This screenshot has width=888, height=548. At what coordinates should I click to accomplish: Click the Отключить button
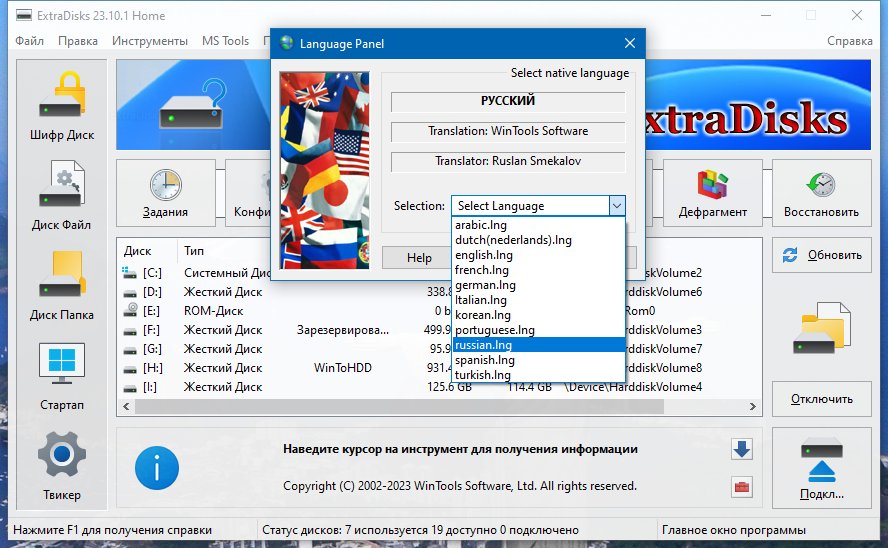822,399
